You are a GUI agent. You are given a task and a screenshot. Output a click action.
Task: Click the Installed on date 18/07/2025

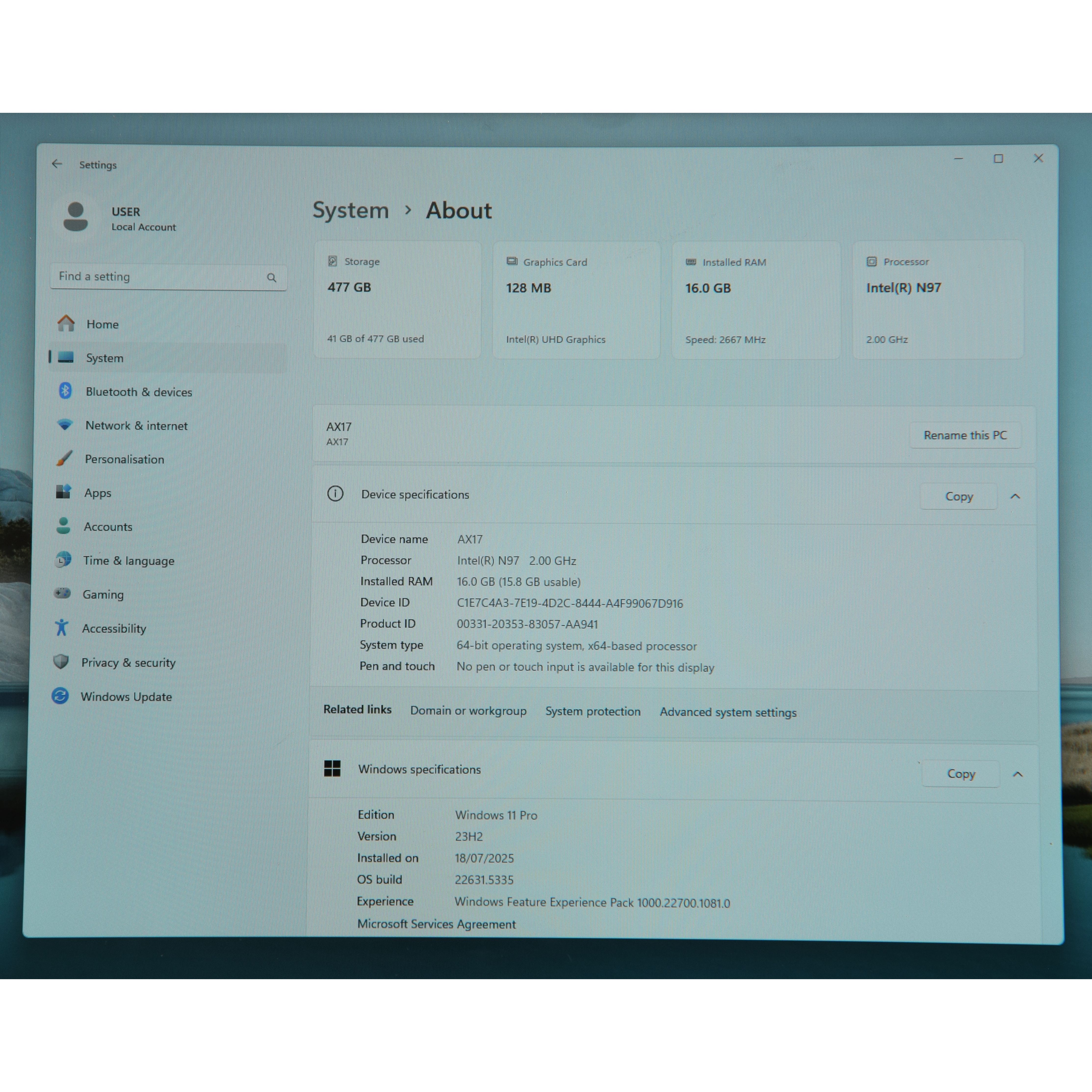[484, 858]
